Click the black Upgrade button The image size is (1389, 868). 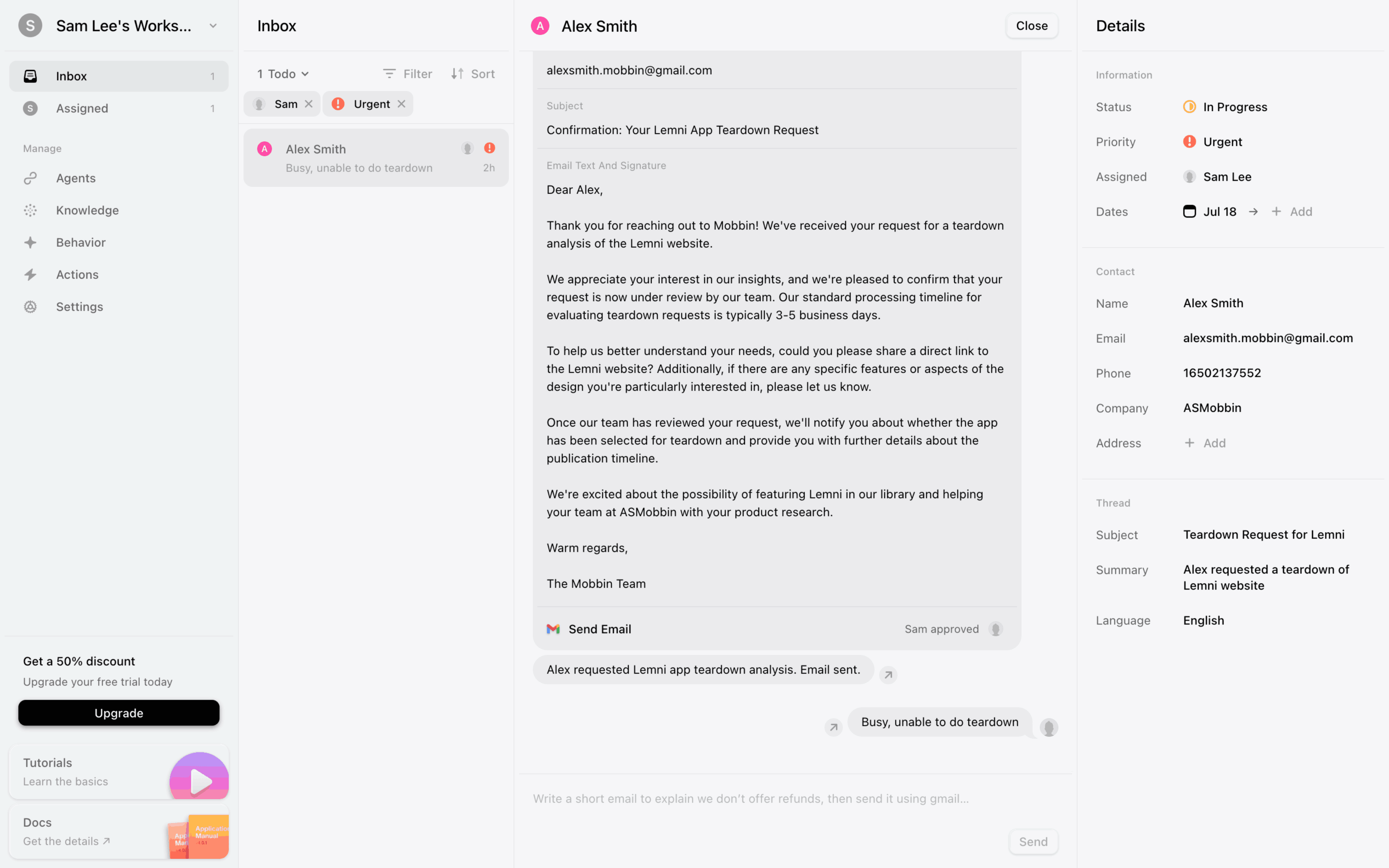(119, 713)
